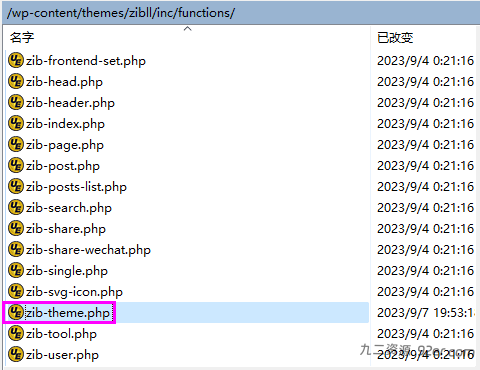Image resolution: width=480 pixels, height=370 pixels.
Task: Select file name zib-single.php
Action: [x=67, y=271]
